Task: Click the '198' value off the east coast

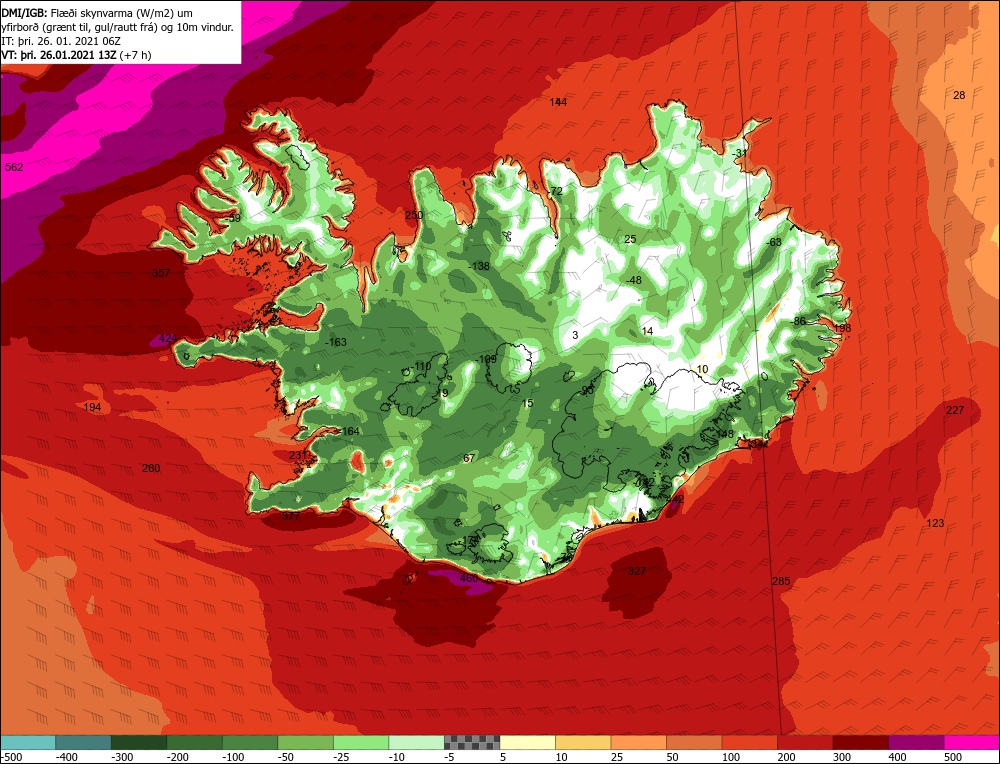Action: pos(842,328)
